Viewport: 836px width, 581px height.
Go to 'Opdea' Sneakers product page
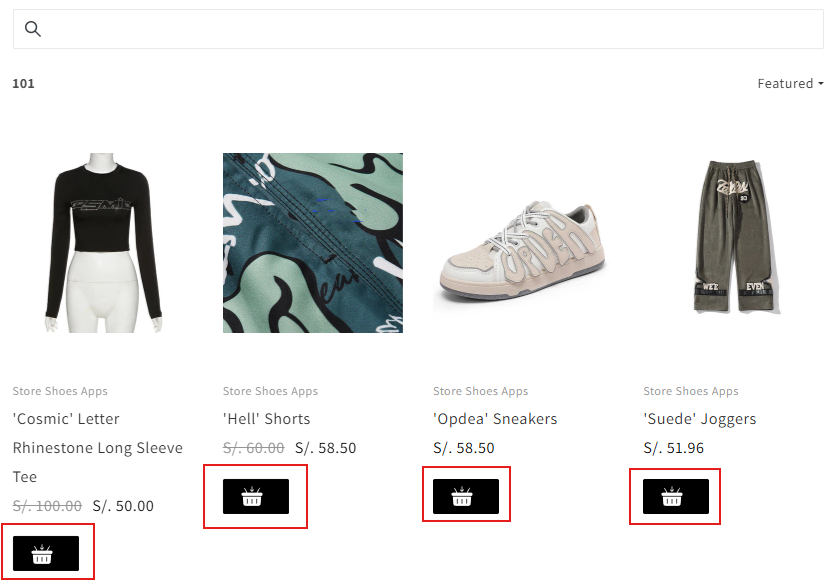[495, 419]
